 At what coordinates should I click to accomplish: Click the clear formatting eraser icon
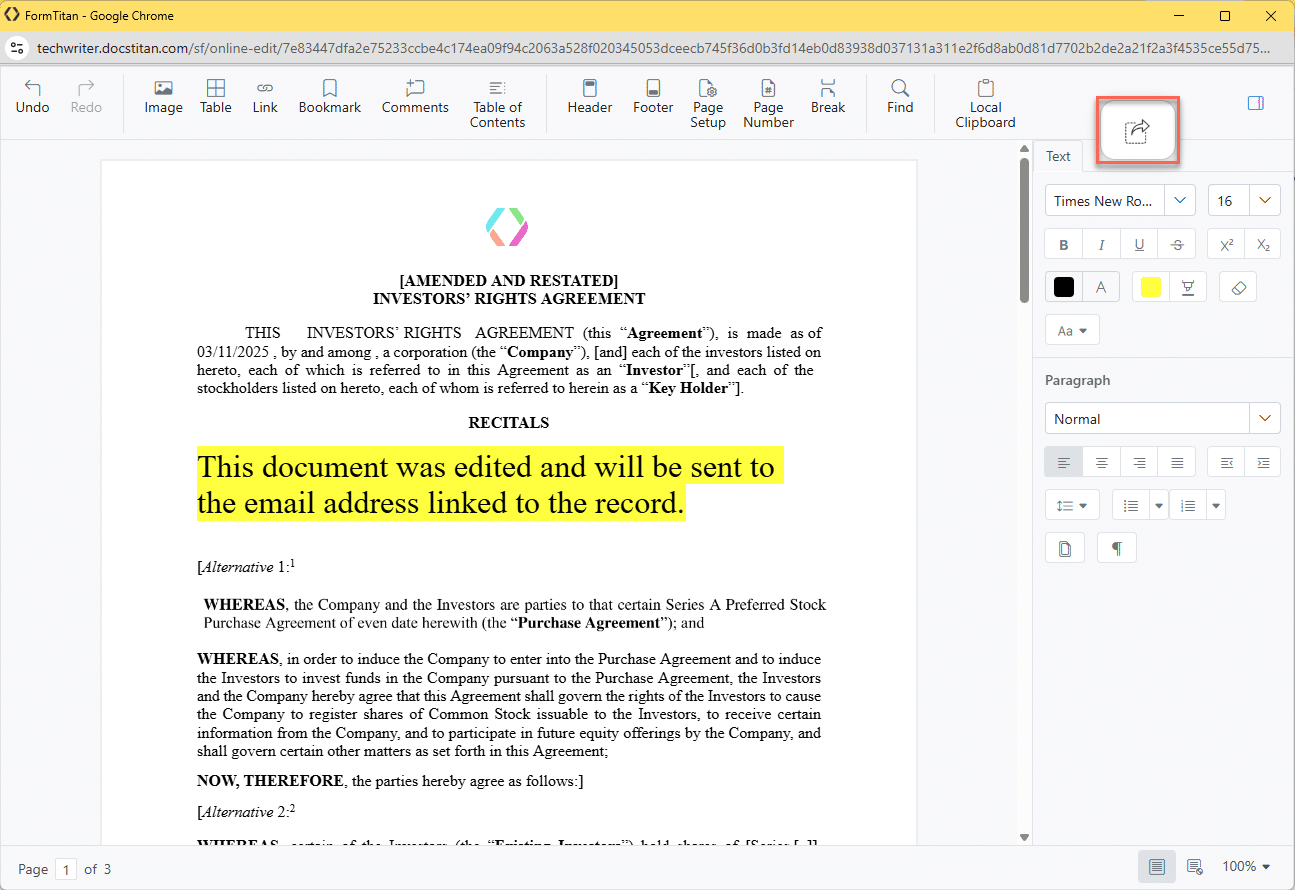tap(1238, 288)
